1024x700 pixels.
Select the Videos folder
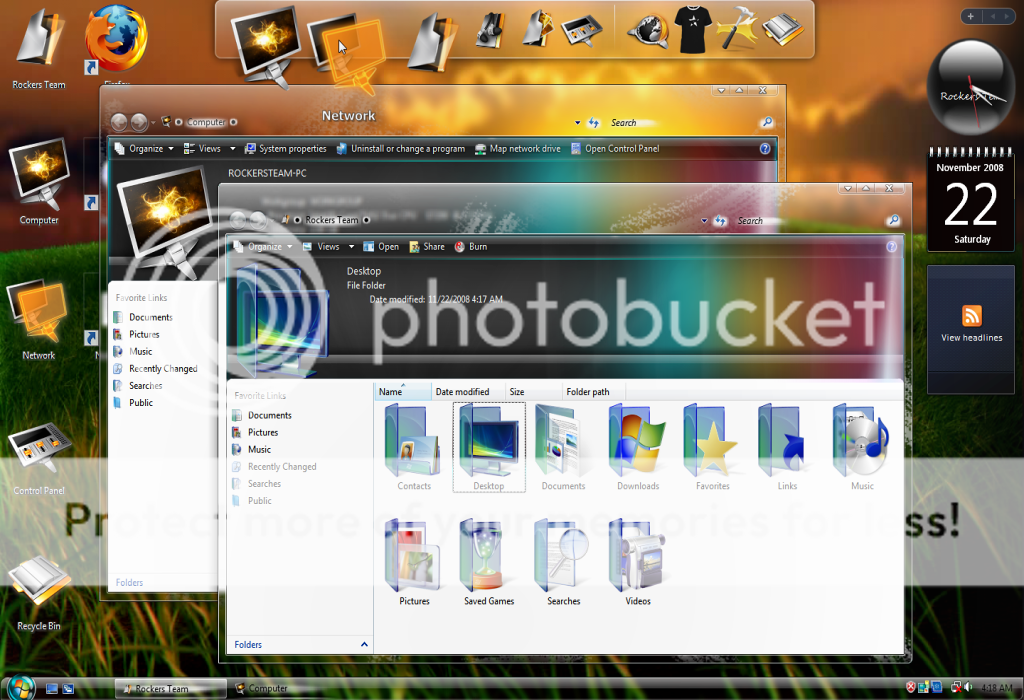click(x=638, y=563)
